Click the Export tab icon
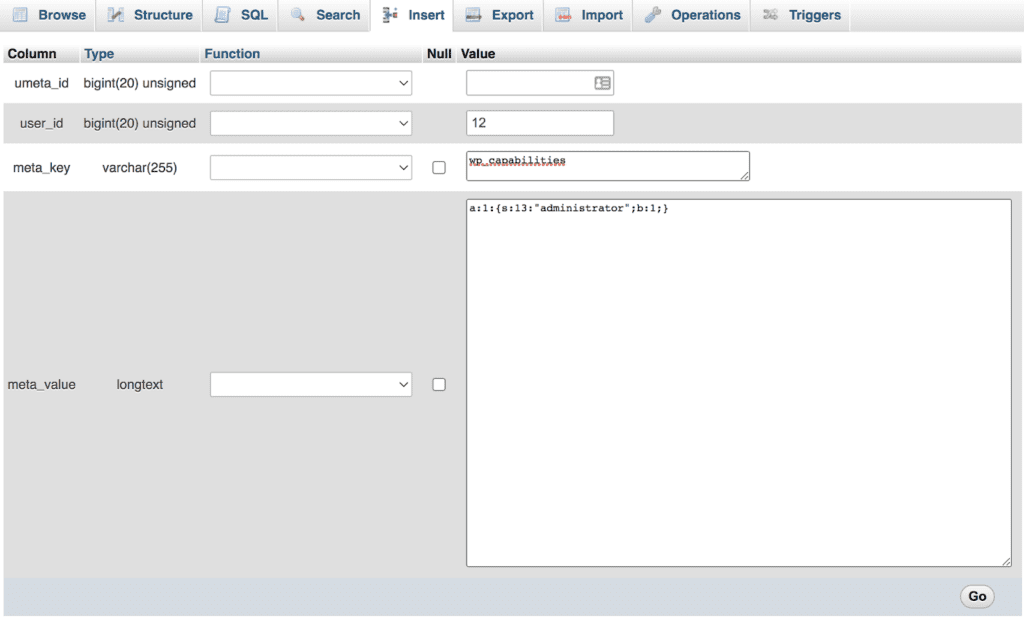 pos(474,15)
